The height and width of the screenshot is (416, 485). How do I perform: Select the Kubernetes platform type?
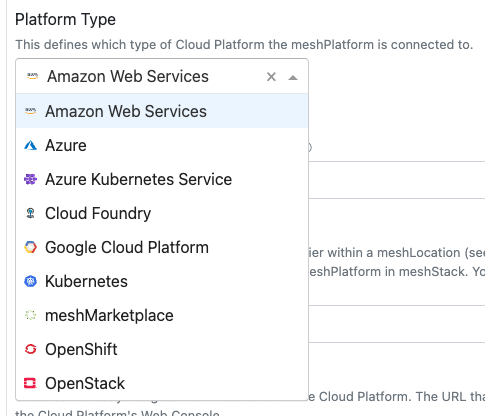tap(162, 281)
